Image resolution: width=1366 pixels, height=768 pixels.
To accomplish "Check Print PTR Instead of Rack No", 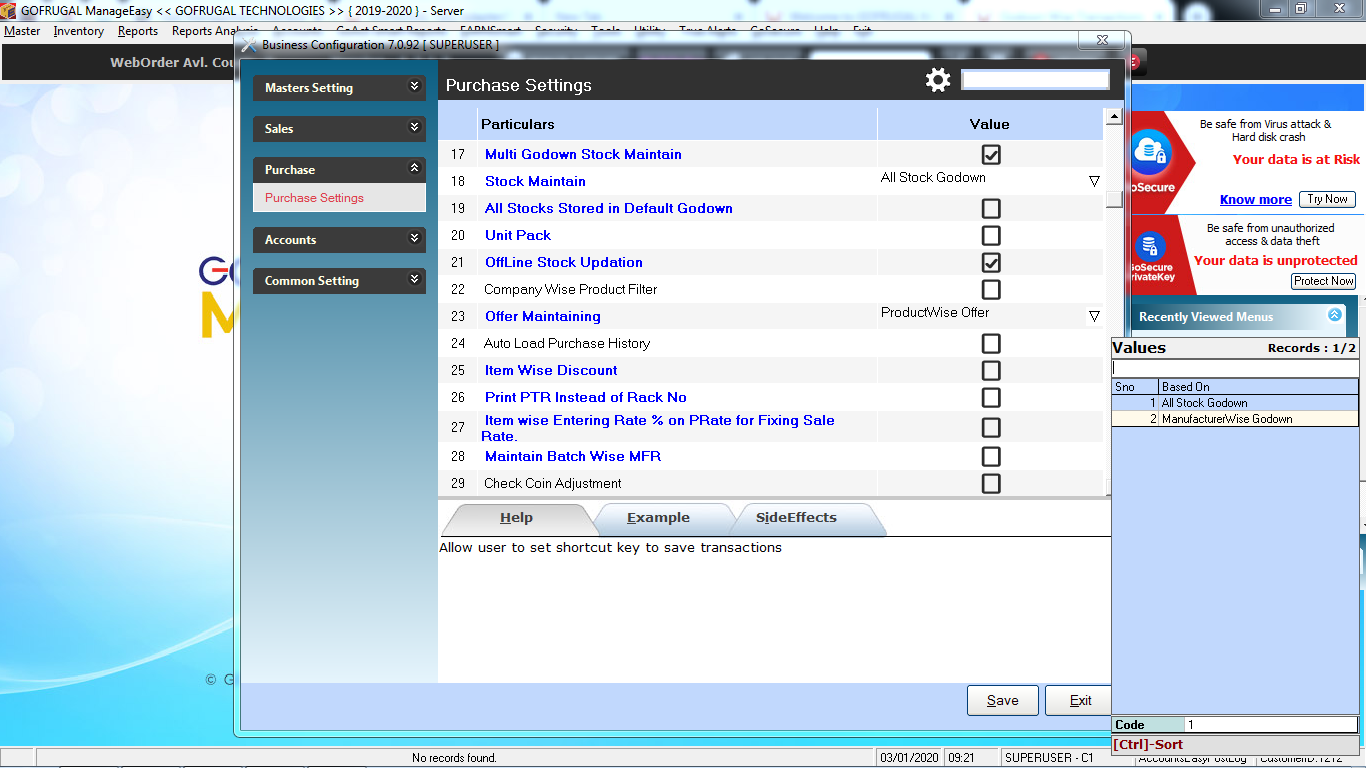I will pyautogui.click(x=991, y=398).
